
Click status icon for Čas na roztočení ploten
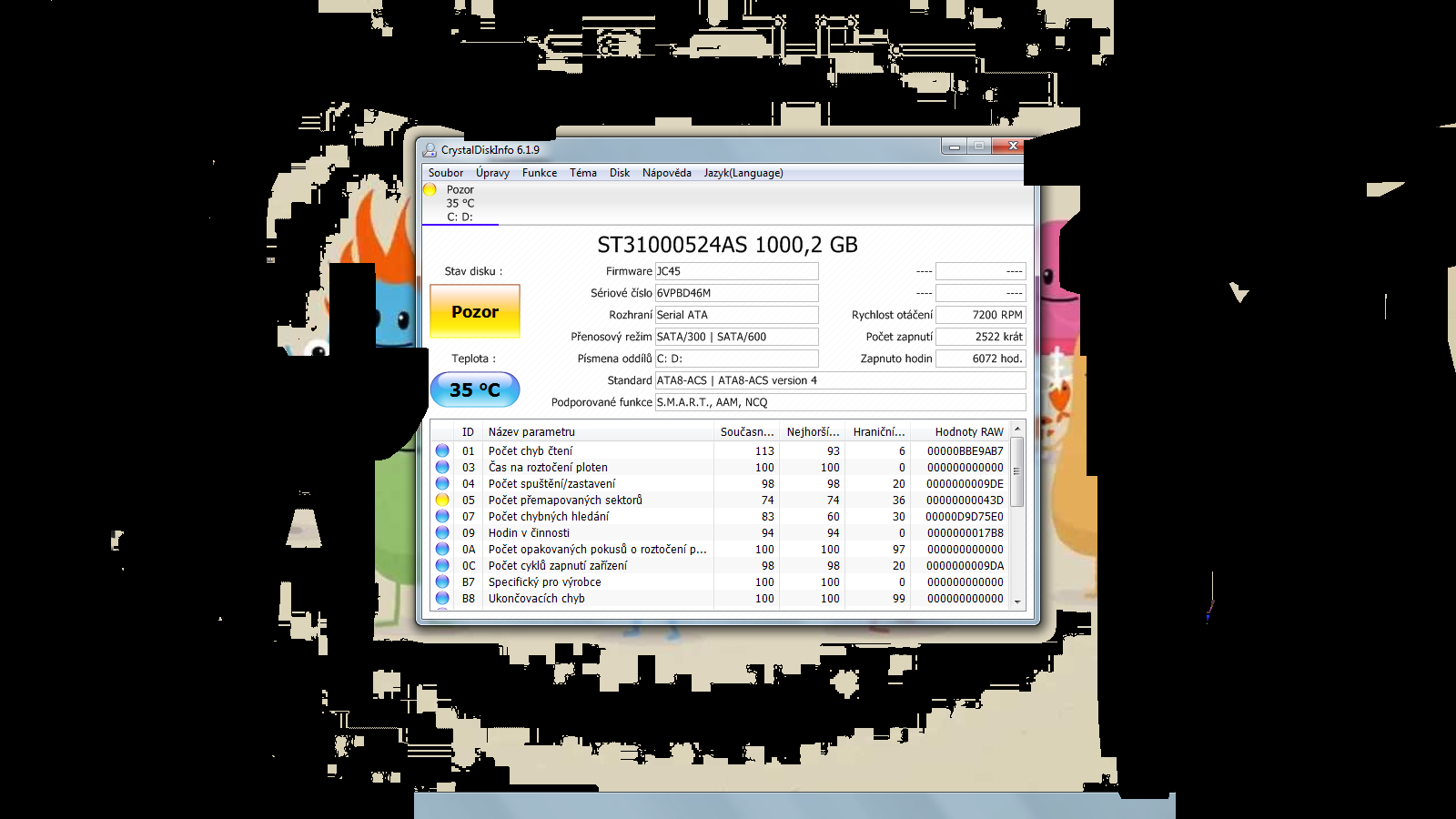[442, 467]
